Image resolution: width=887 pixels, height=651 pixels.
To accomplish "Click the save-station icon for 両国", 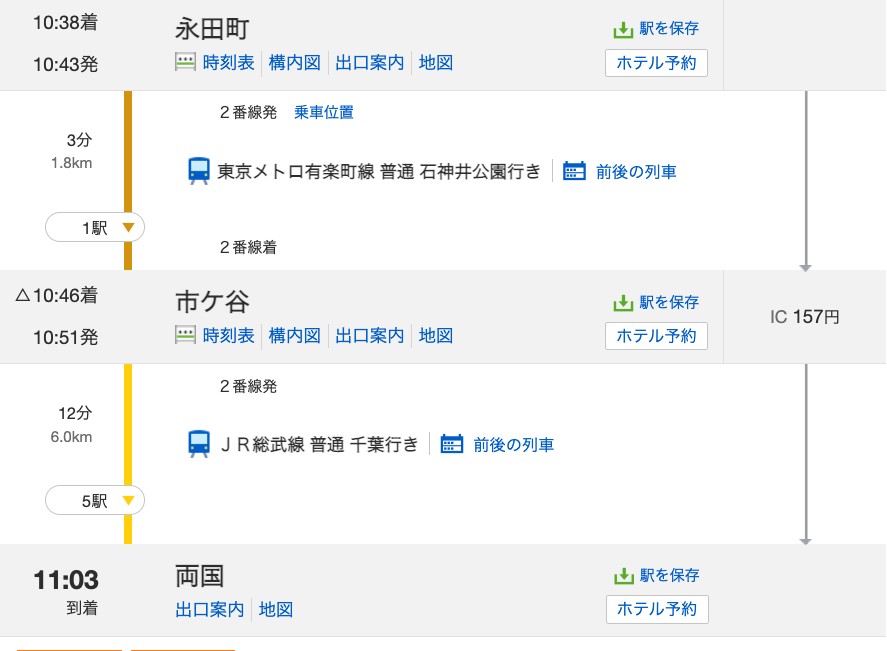I will pos(623,576).
